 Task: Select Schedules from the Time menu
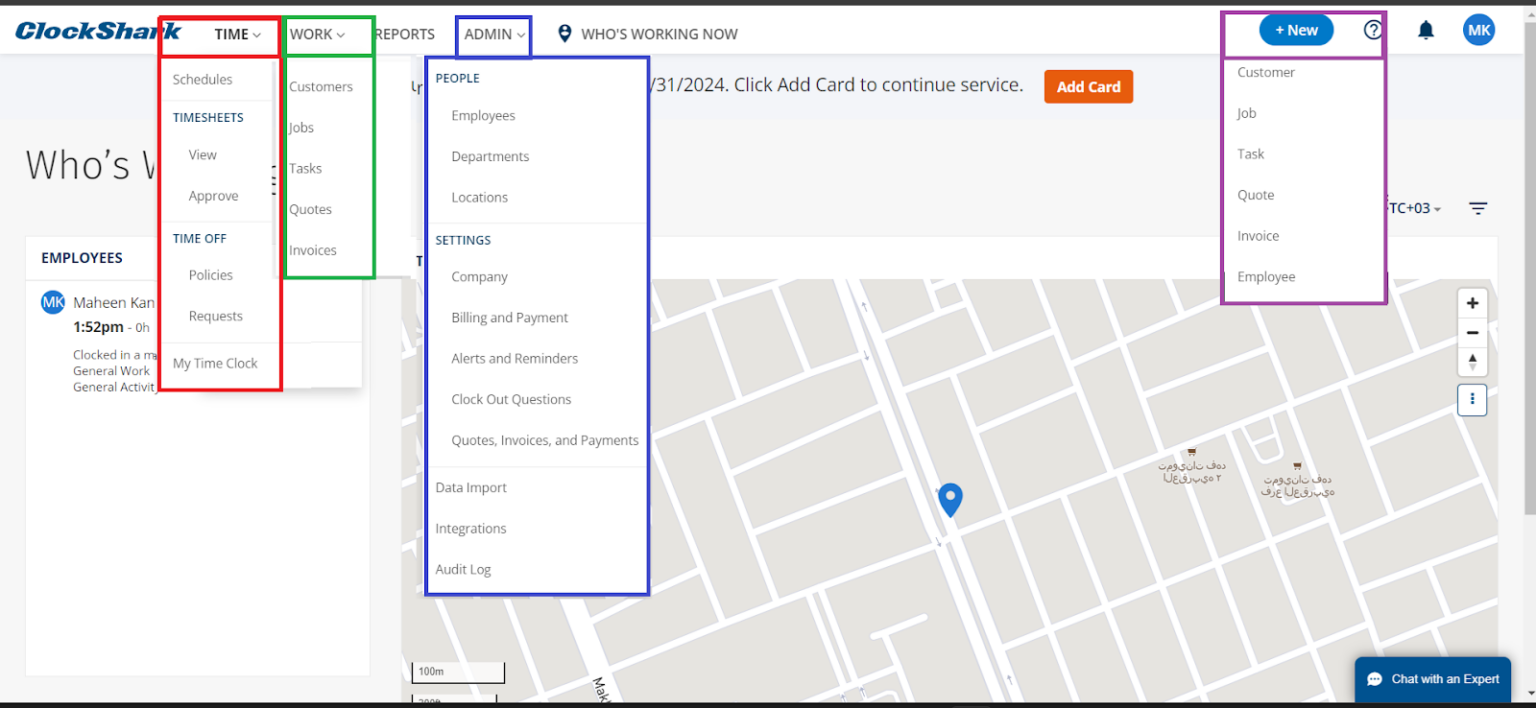click(202, 80)
